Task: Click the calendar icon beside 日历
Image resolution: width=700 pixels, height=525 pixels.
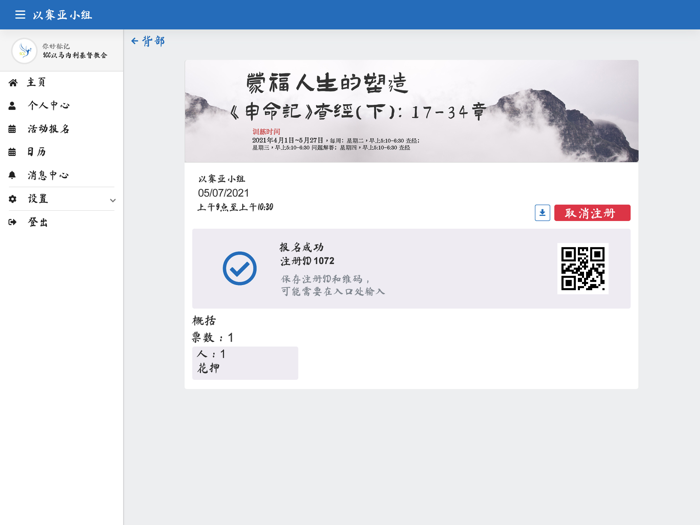Action: click(12, 152)
